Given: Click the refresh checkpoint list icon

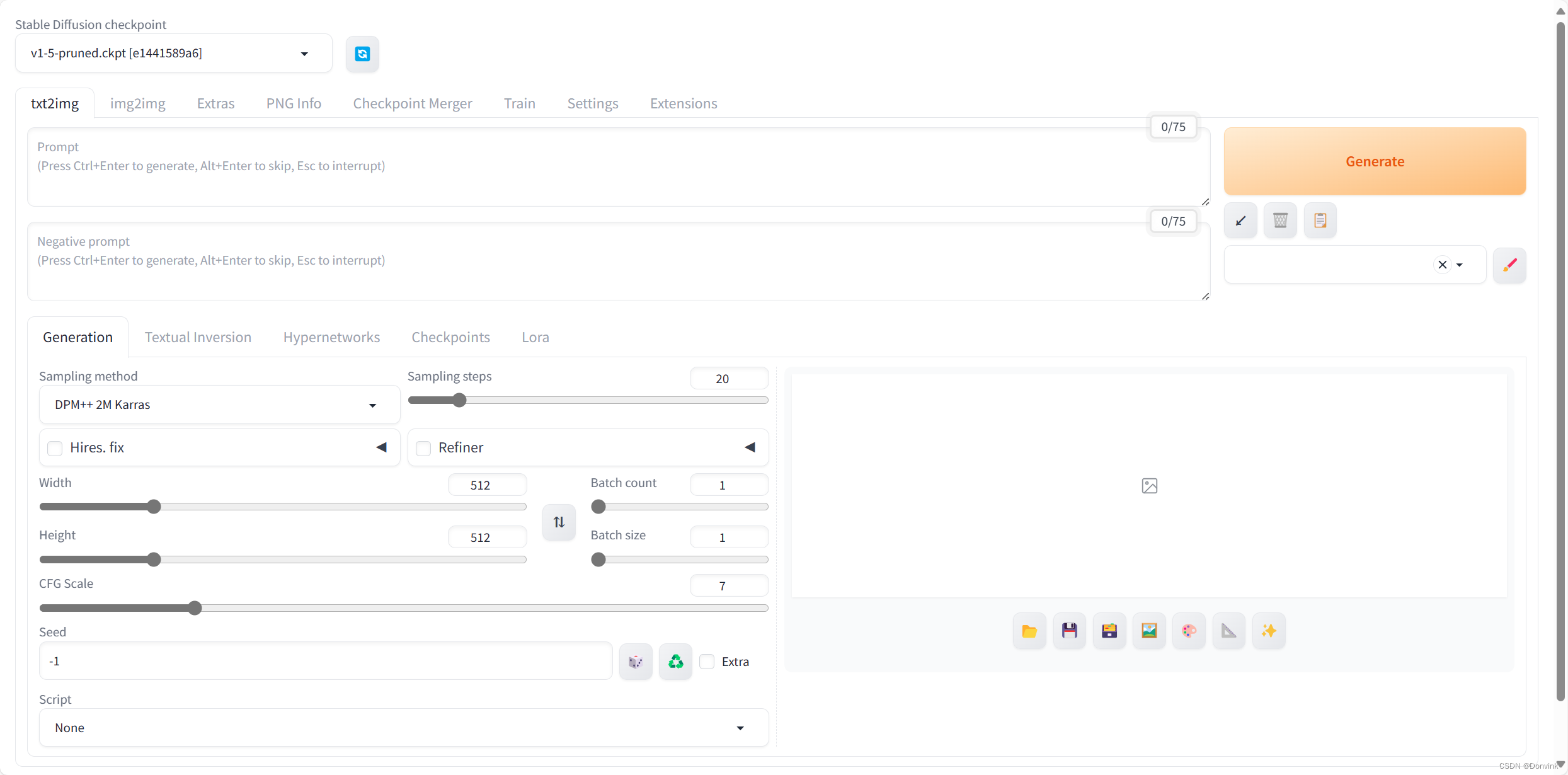Looking at the screenshot, I should tap(362, 54).
